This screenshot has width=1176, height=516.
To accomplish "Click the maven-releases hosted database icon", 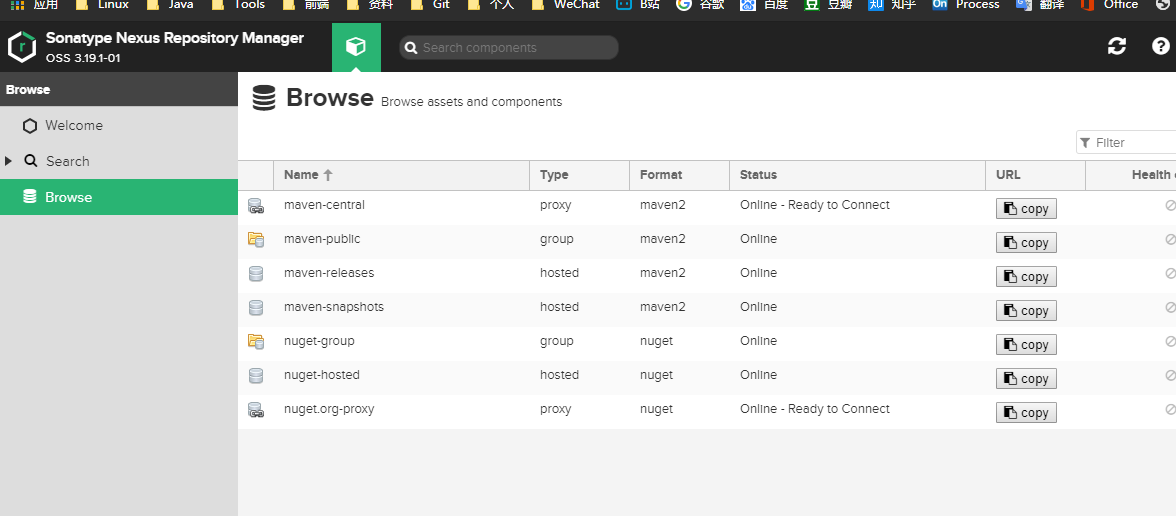I will 256,273.
